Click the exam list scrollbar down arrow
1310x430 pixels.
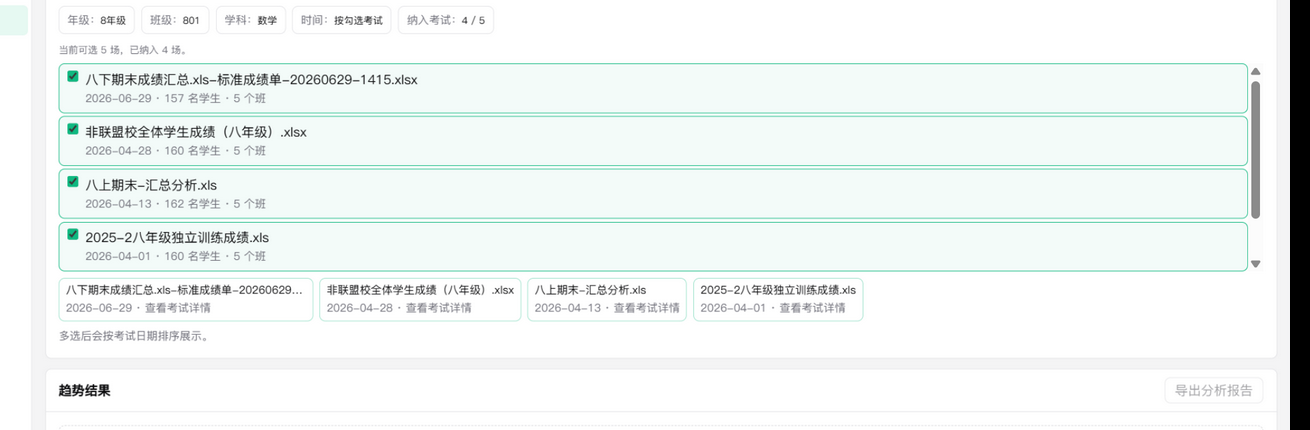(x=1256, y=264)
